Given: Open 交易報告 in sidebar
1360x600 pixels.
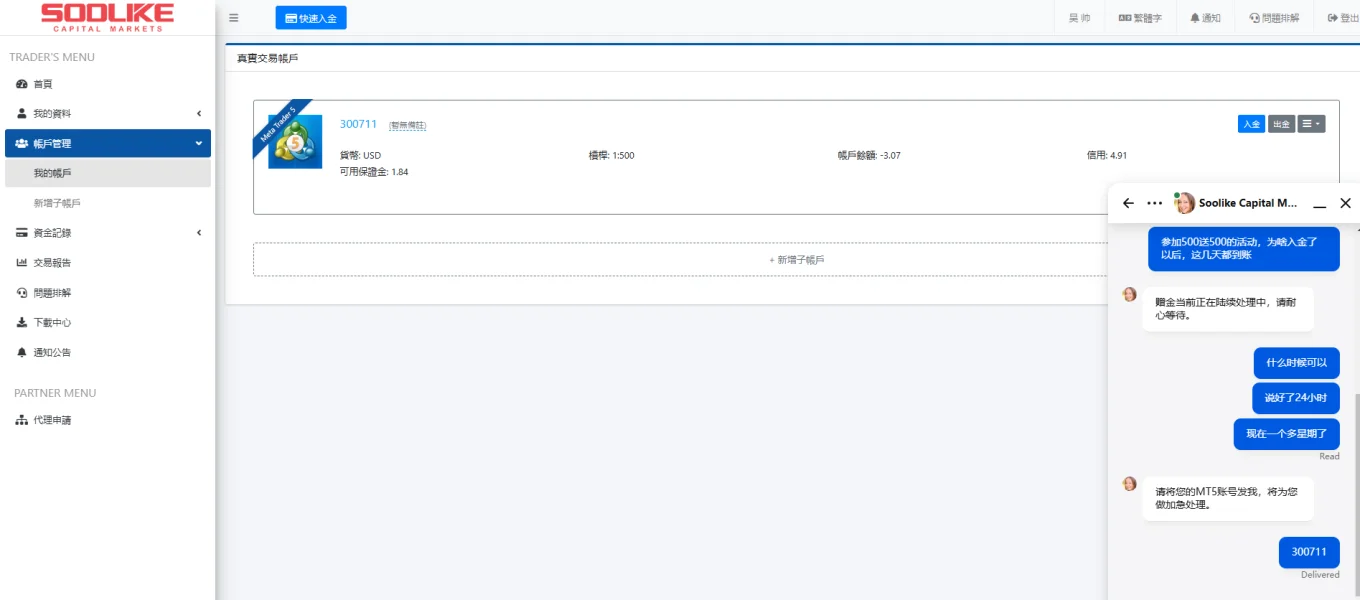Looking at the screenshot, I should pyautogui.click(x=52, y=263).
